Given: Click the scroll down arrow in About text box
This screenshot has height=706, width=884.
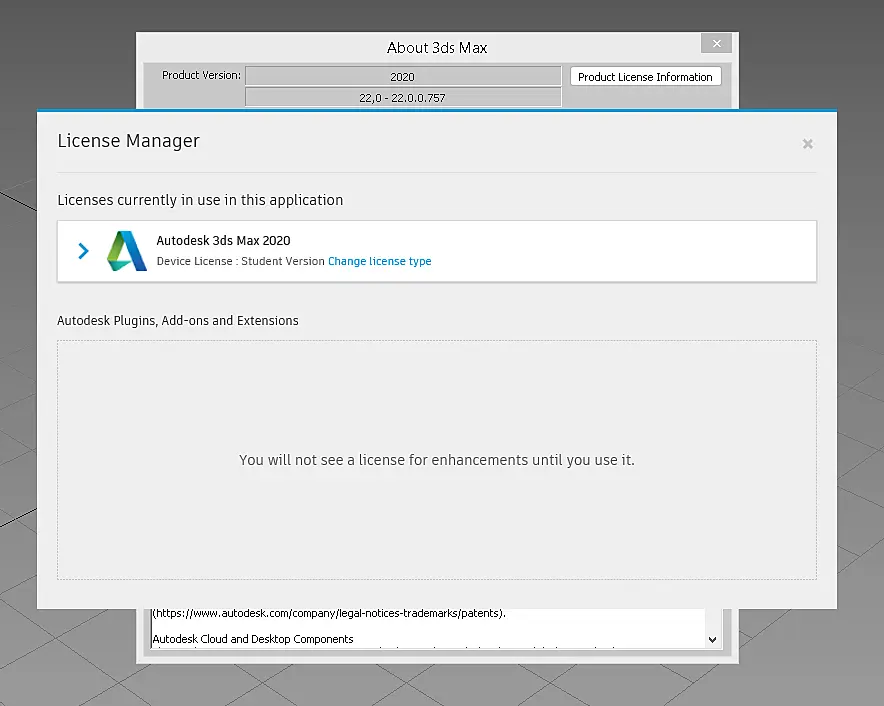Looking at the screenshot, I should click(x=713, y=639).
